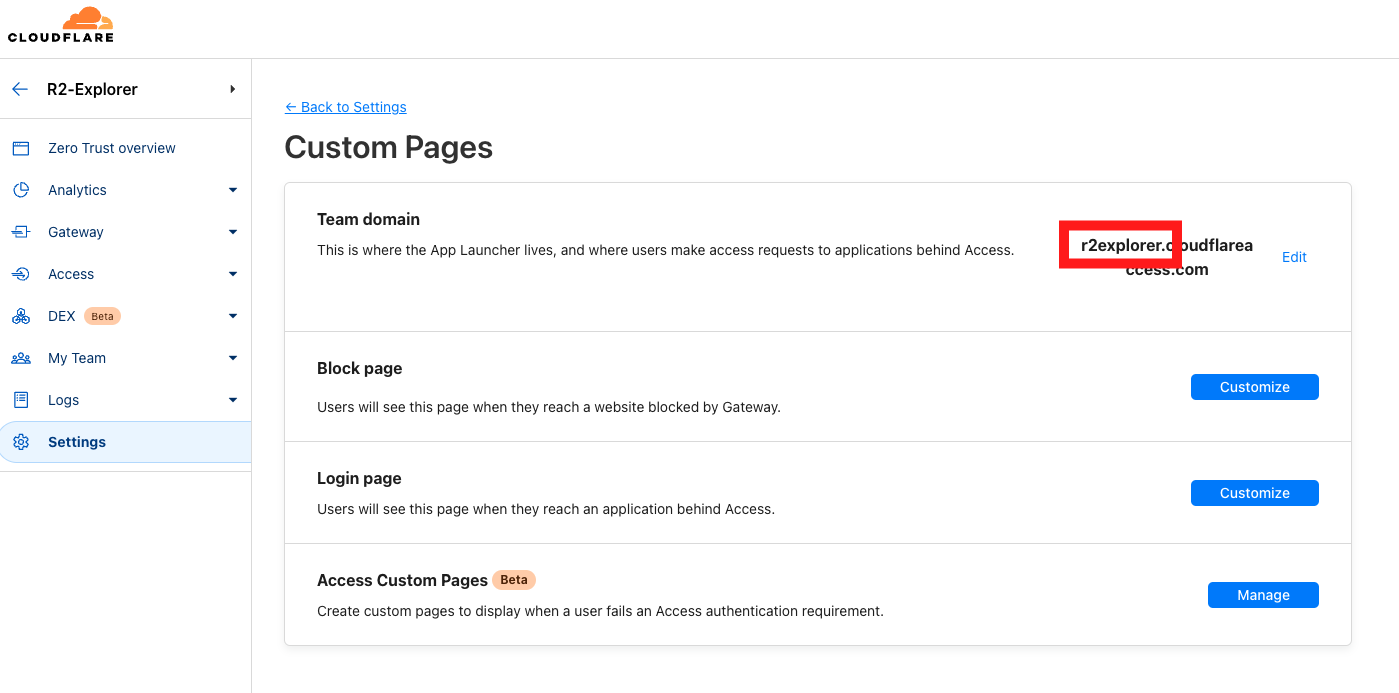
Task: Click text about website blocked by Gateway
Action: (x=549, y=407)
